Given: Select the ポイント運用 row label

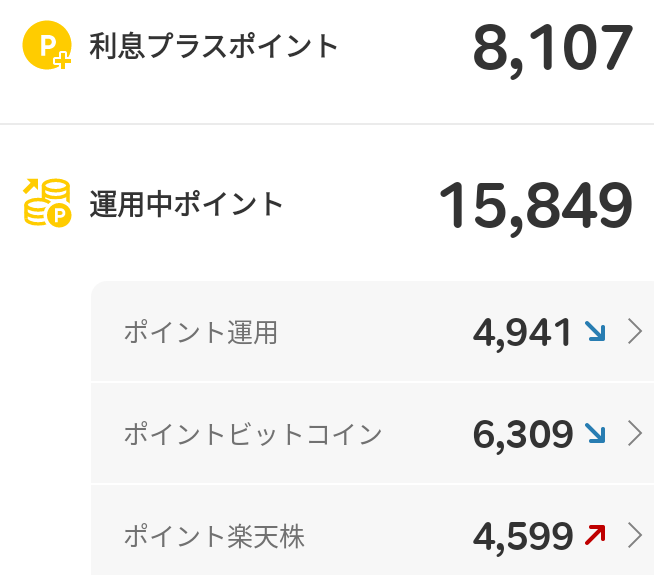Looking at the screenshot, I should point(201,333).
